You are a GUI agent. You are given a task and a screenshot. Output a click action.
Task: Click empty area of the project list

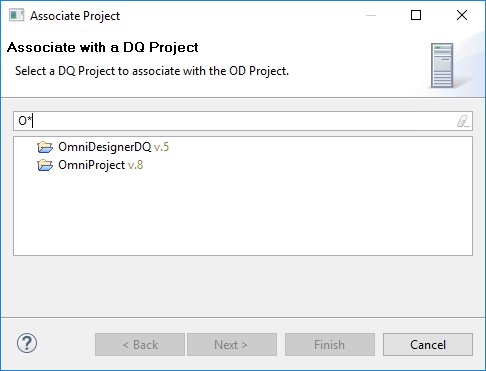(x=243, y=217)
